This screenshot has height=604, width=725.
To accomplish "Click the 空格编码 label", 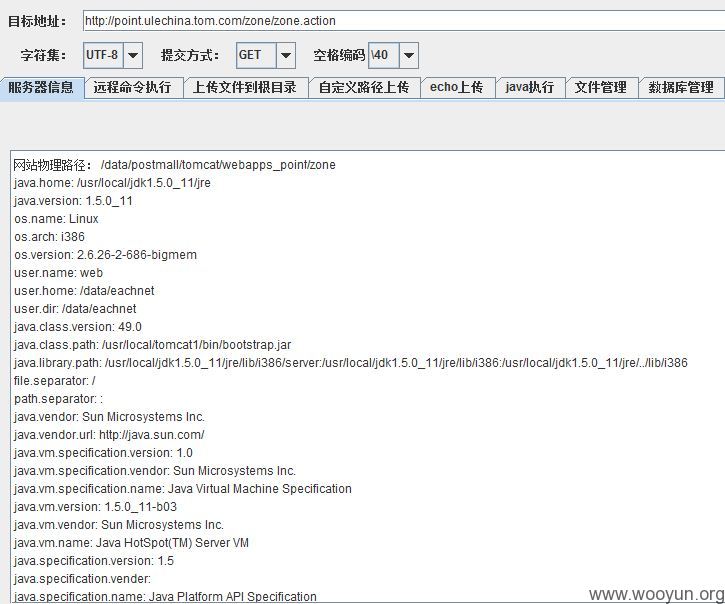I will (x=339, y=55).
